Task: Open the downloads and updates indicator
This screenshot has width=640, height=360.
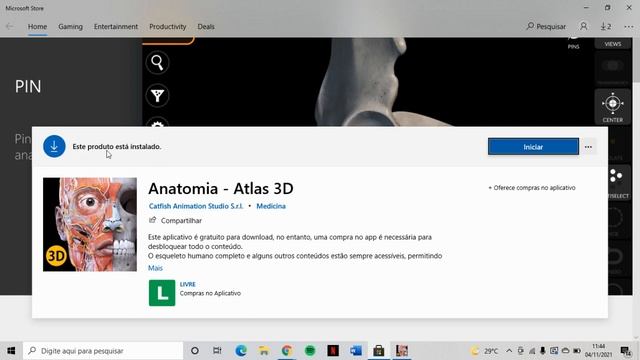Action: pos(606,27)
